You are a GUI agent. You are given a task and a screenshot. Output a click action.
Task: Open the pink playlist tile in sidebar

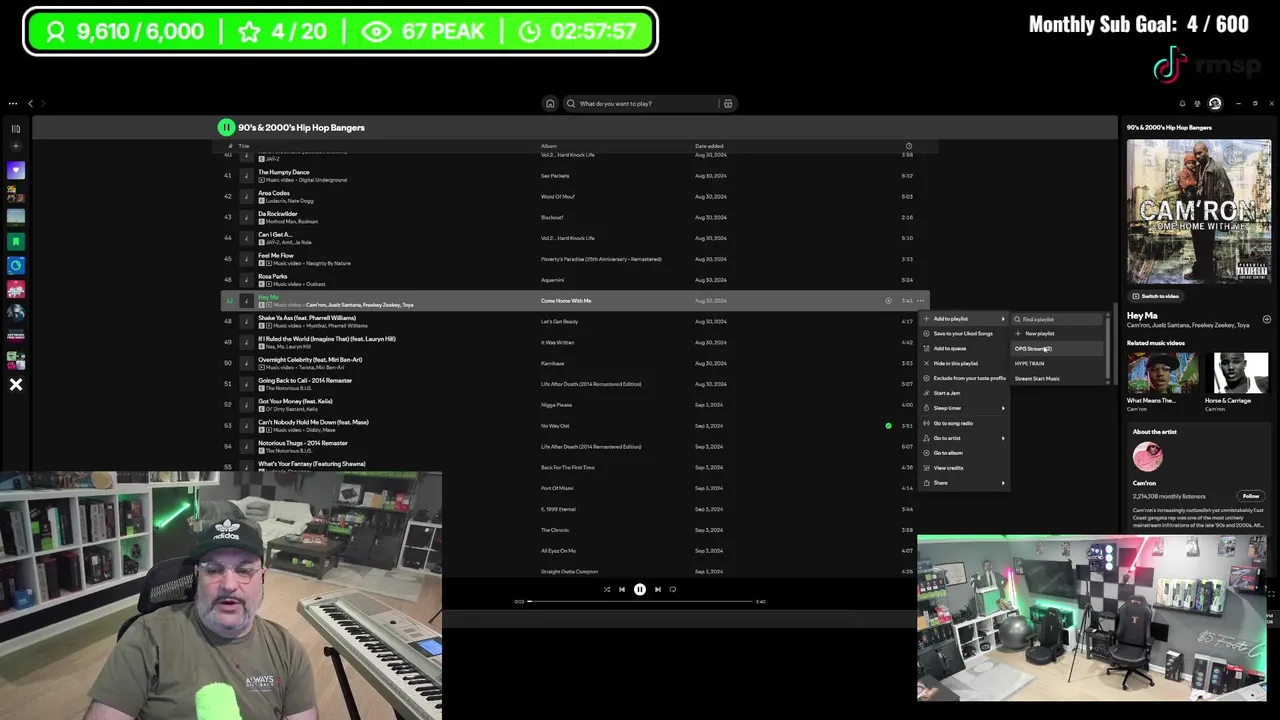pos(16,289)
